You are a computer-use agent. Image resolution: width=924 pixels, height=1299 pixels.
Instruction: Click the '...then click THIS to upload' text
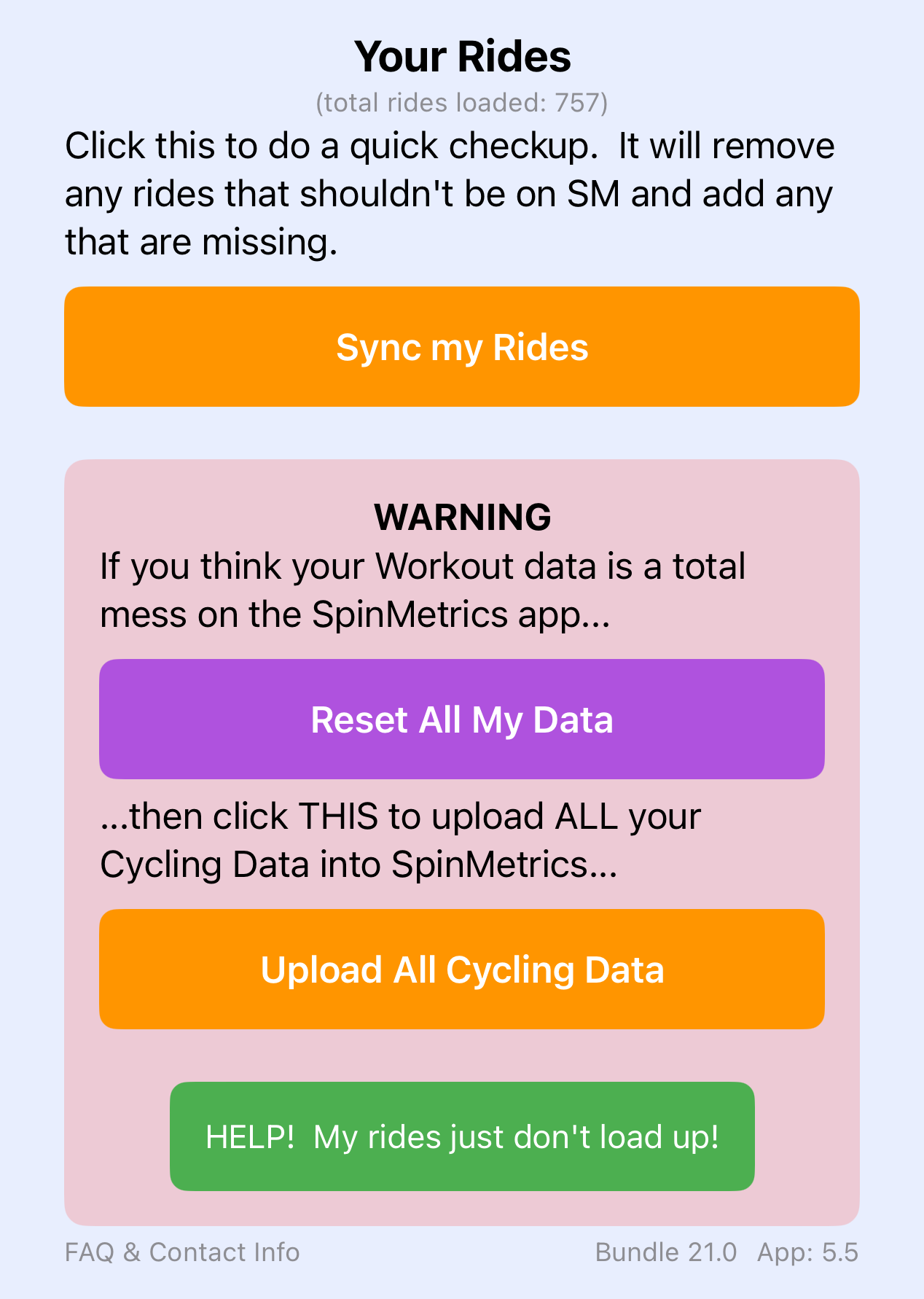point(400,816)
